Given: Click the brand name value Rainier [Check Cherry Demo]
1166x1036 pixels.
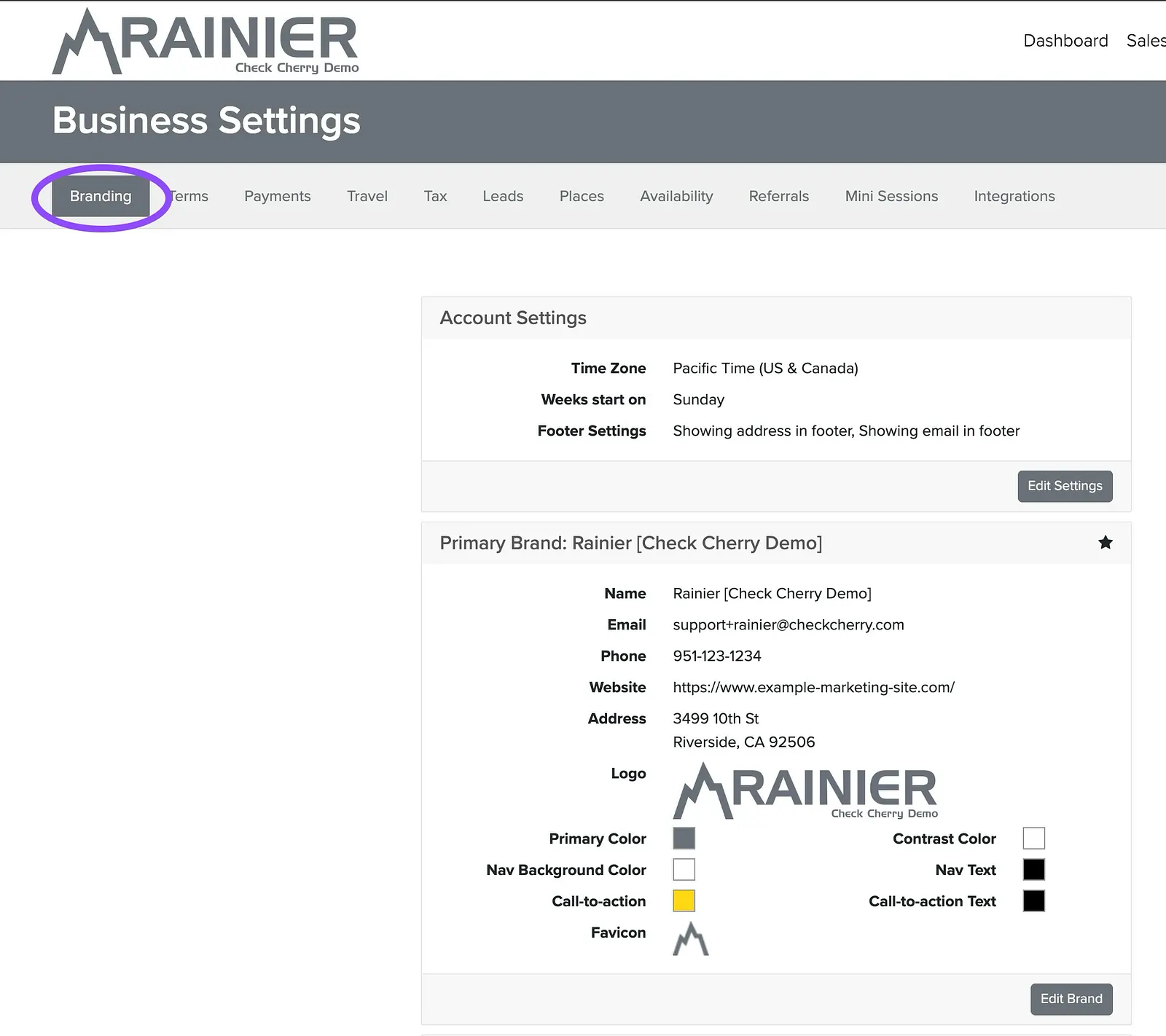Looking at the screenshot, I should pos(772,594).
